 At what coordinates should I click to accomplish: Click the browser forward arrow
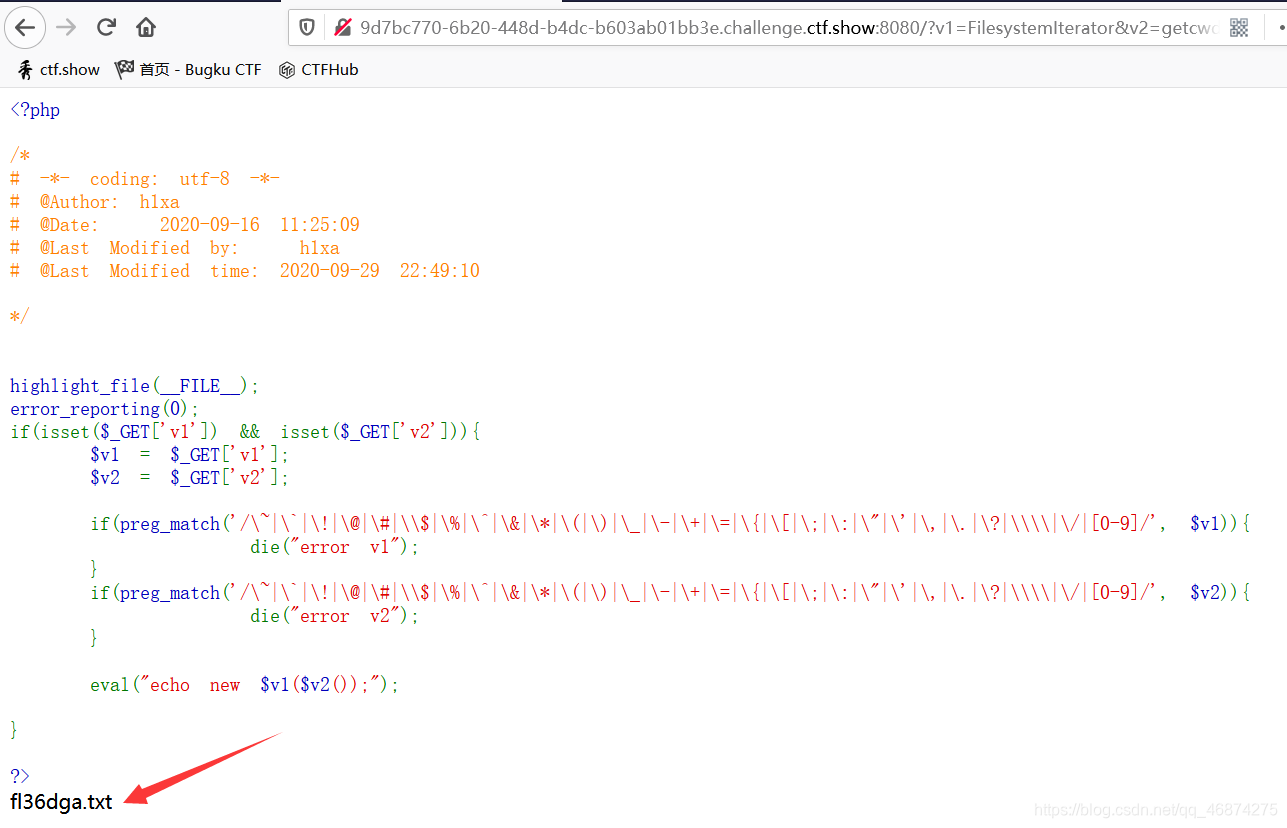[x=67, y=27]
